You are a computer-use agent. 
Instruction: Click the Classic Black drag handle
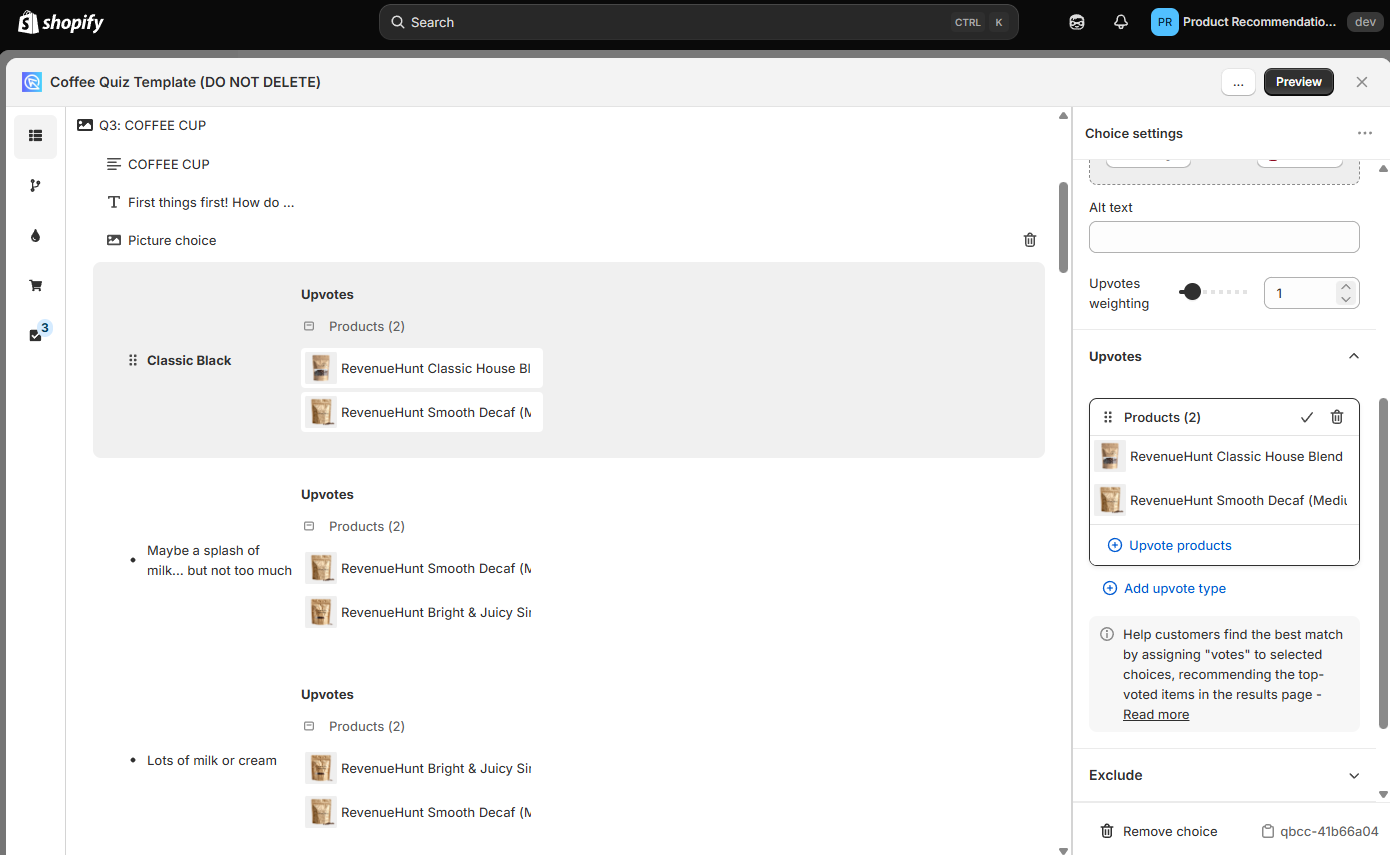133,360
